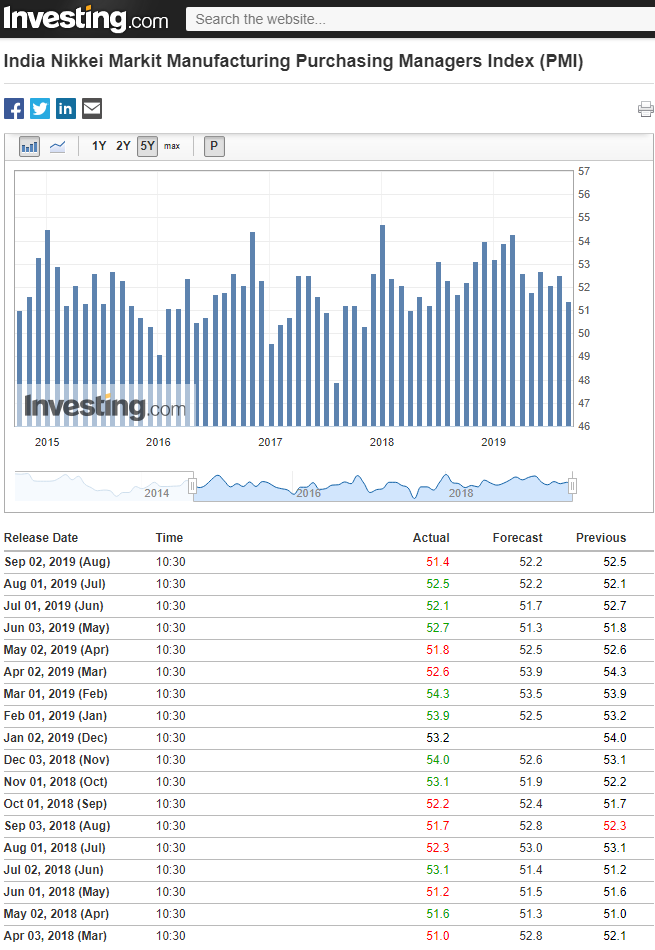The height and width of the screenshot is (950, 655).
Task: Click the Previous column header
Action: [x=601, y=538]
